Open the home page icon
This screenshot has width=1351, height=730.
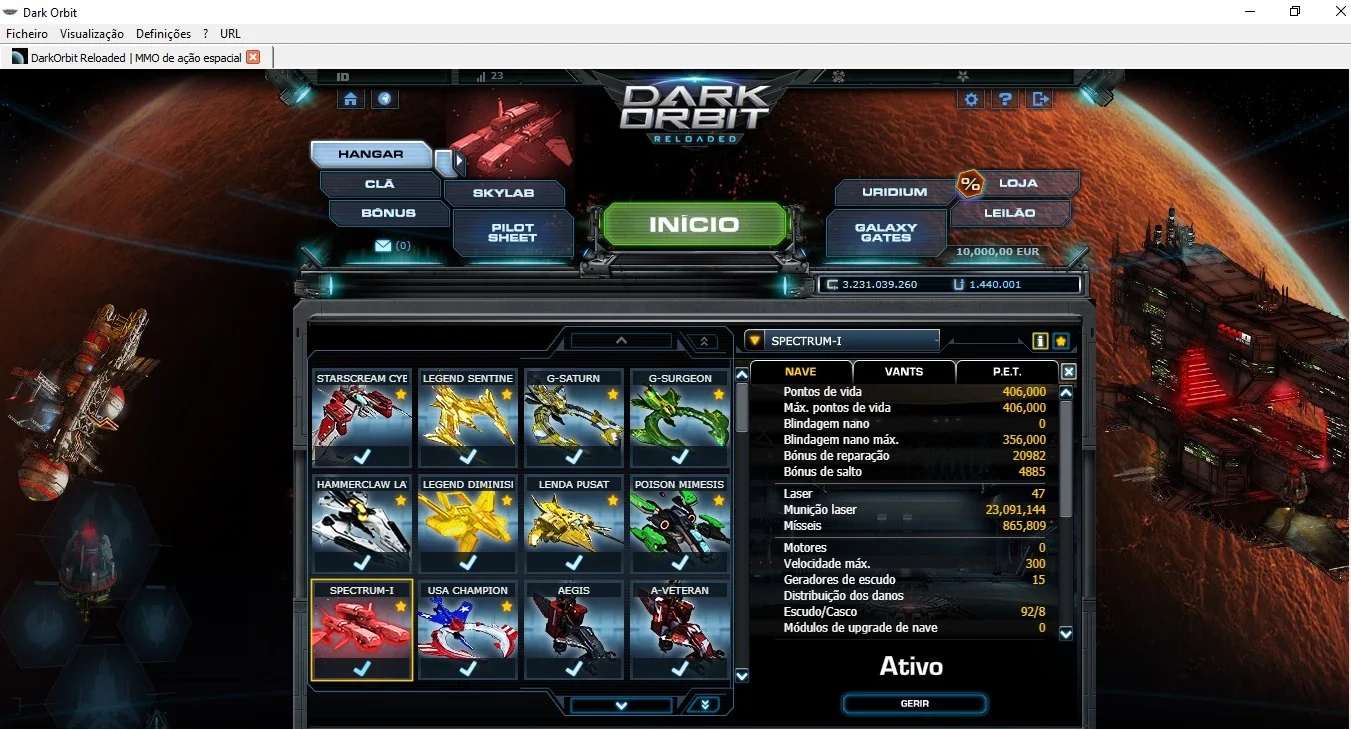click(x=351, y=99)
